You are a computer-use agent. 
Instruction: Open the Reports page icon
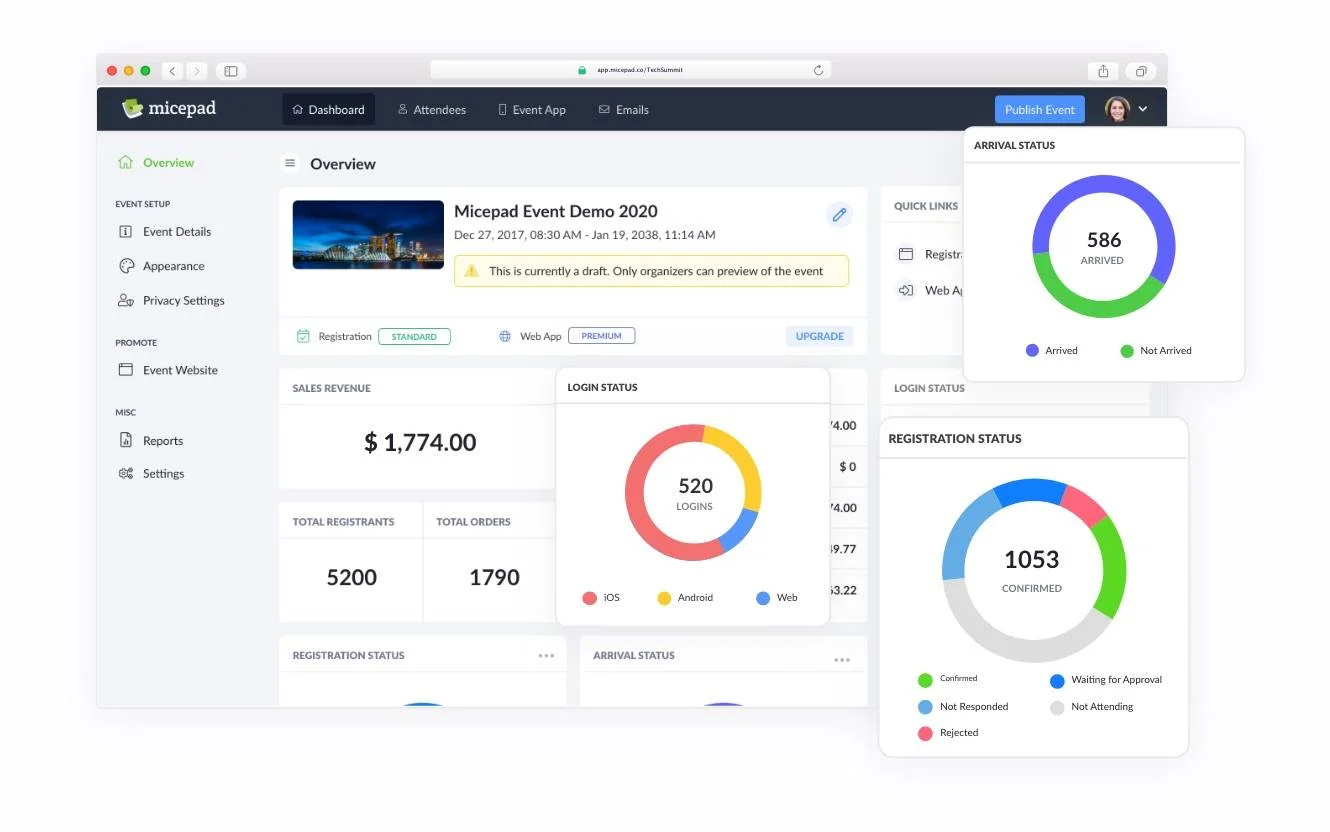pyautogui.click(x=124, y=440)
